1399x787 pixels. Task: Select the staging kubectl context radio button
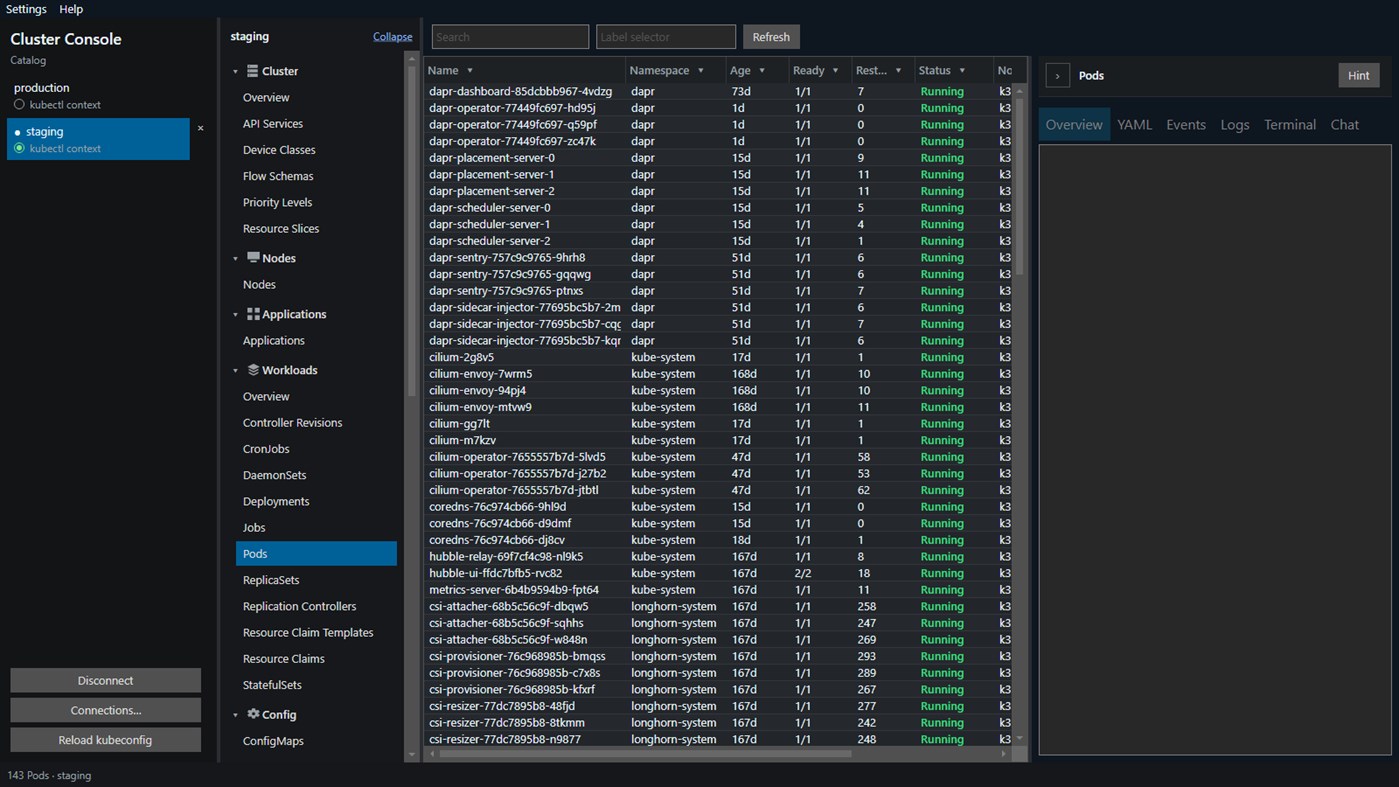(19, 148)
